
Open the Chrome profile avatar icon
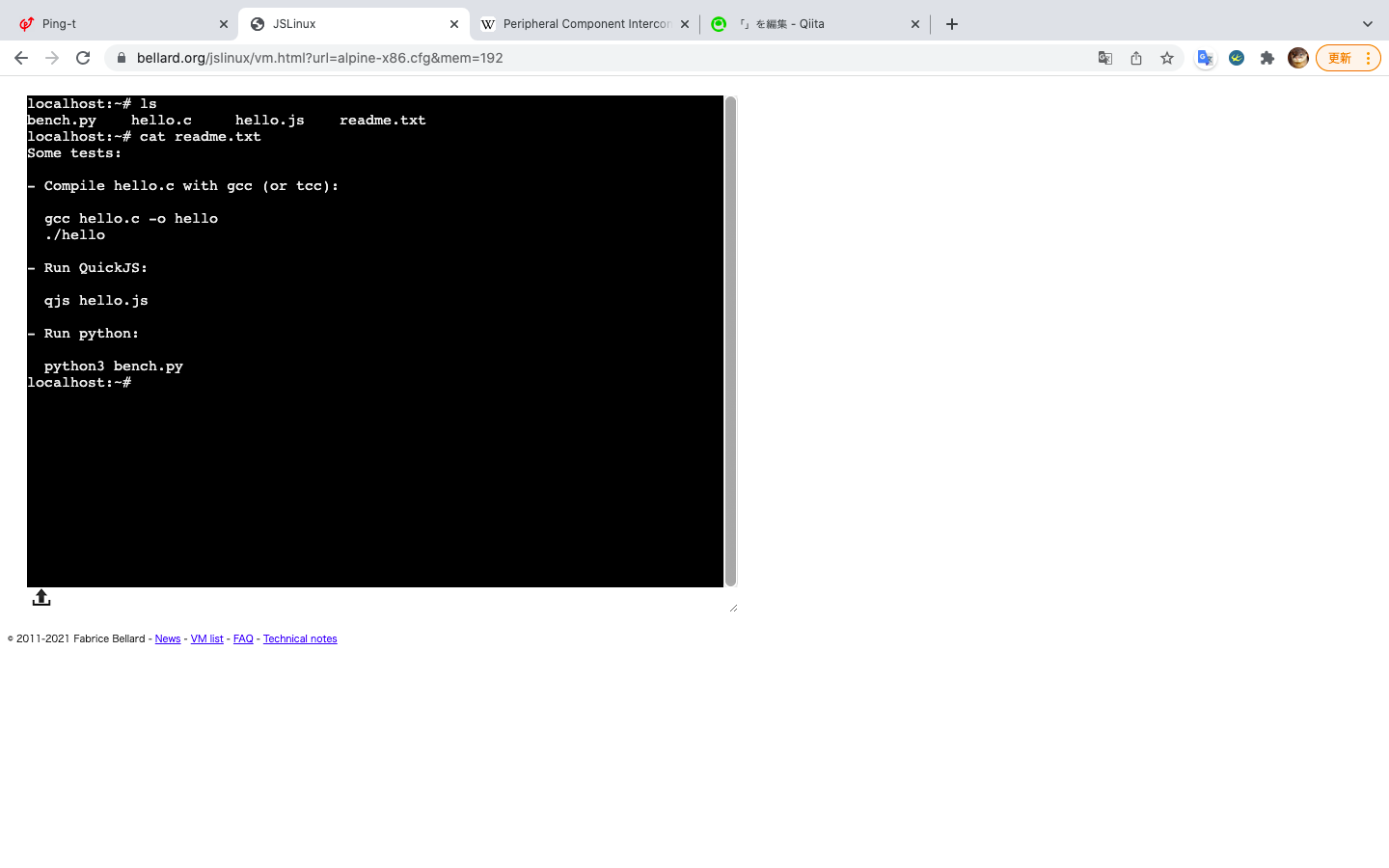(1298, 58)
